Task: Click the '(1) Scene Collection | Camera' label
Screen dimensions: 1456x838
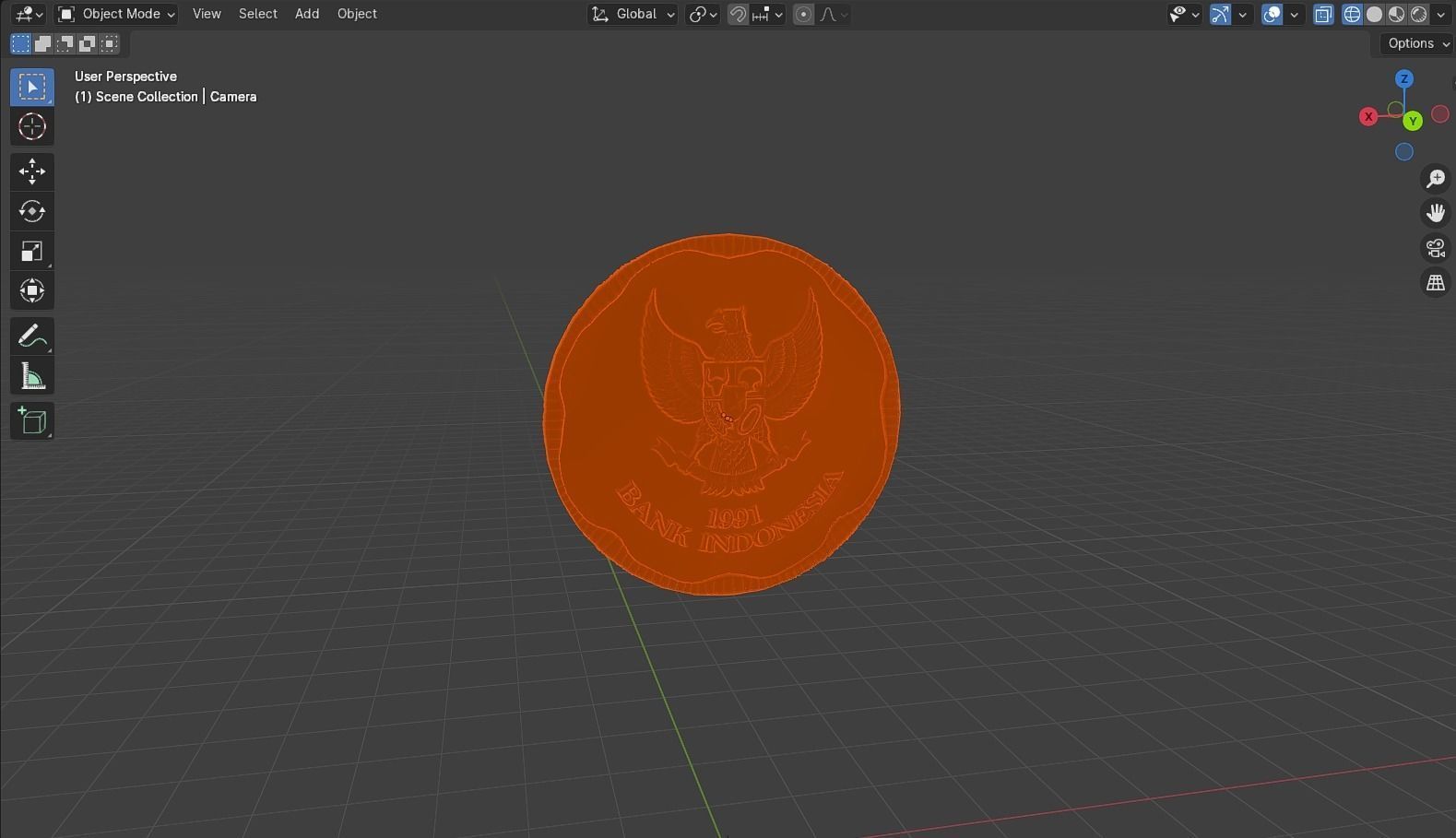Action: [166, 97]
